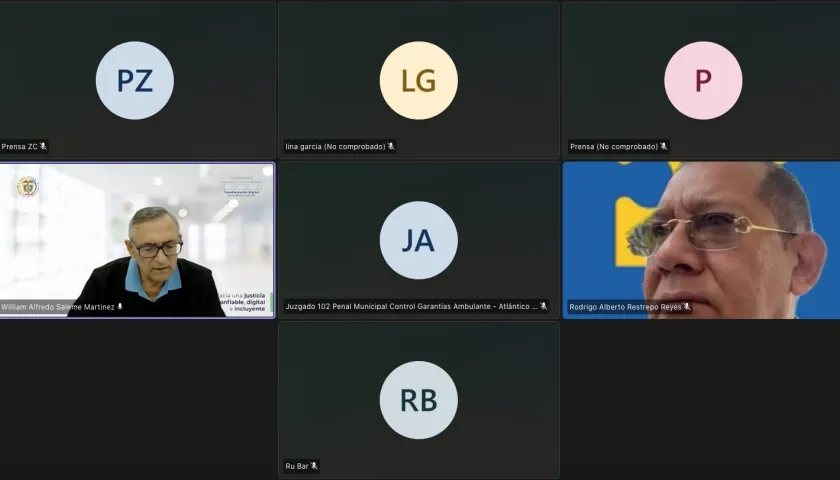Select the JA avatar circle

pos(419,240)
